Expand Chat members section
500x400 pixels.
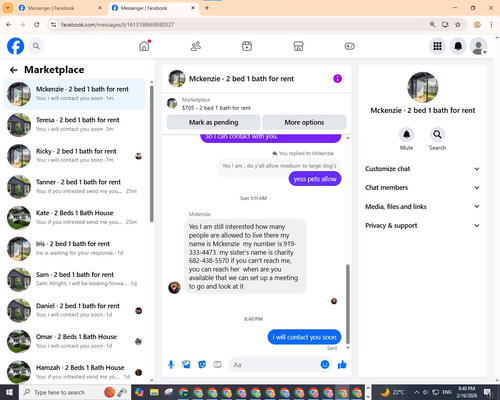coord(422,187)
